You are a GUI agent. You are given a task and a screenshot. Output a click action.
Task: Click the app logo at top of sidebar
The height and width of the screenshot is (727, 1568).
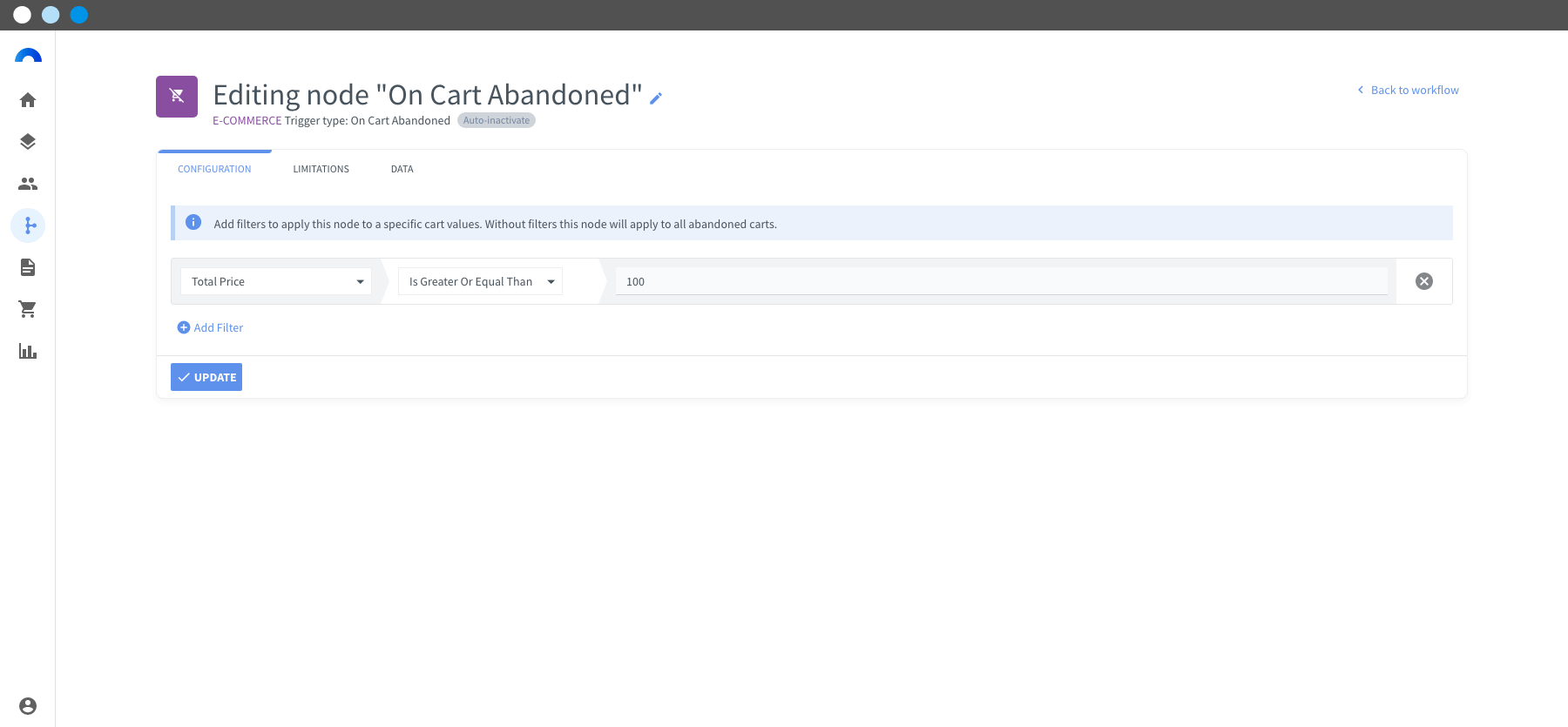point(28,56)
